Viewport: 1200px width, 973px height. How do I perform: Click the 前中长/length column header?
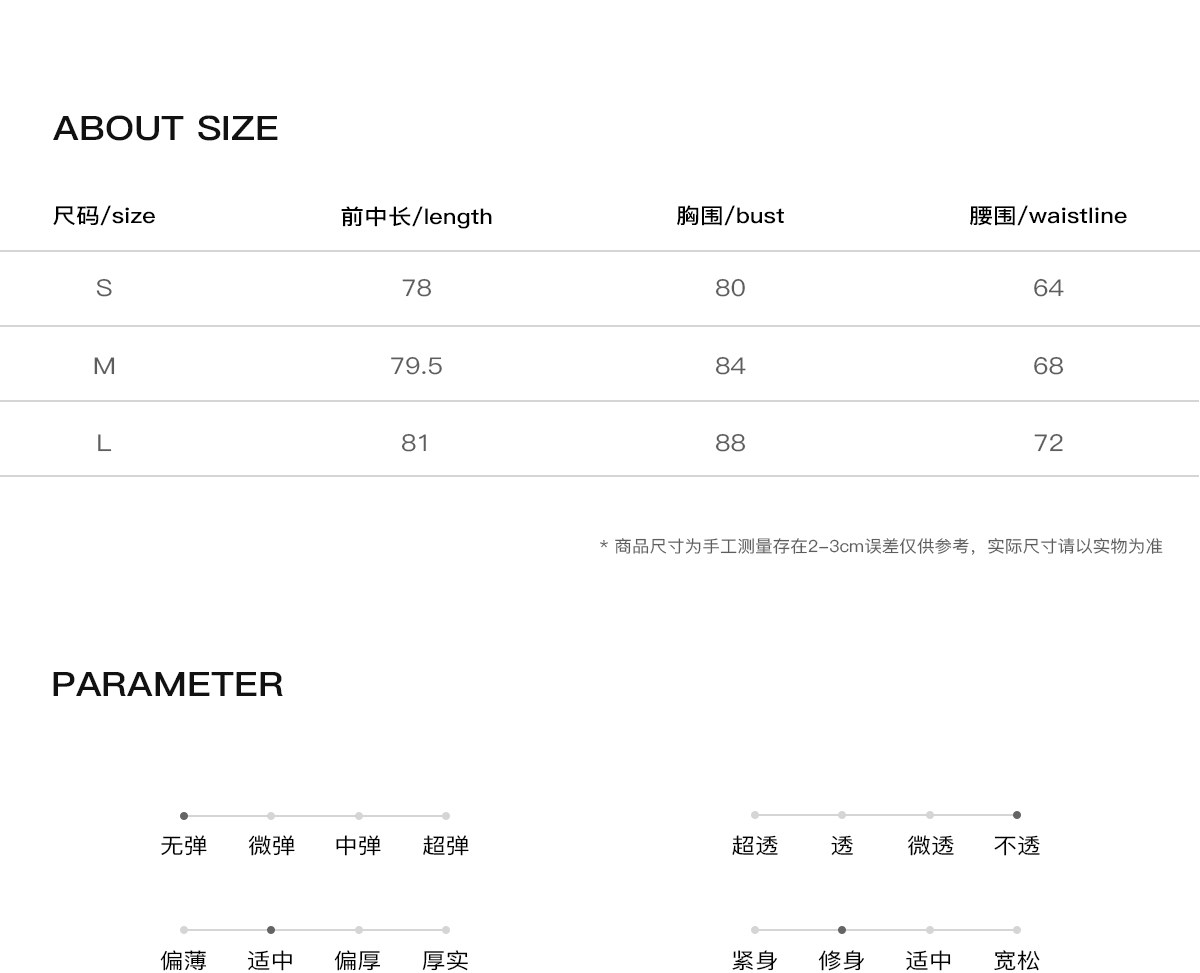coord(416,217)
